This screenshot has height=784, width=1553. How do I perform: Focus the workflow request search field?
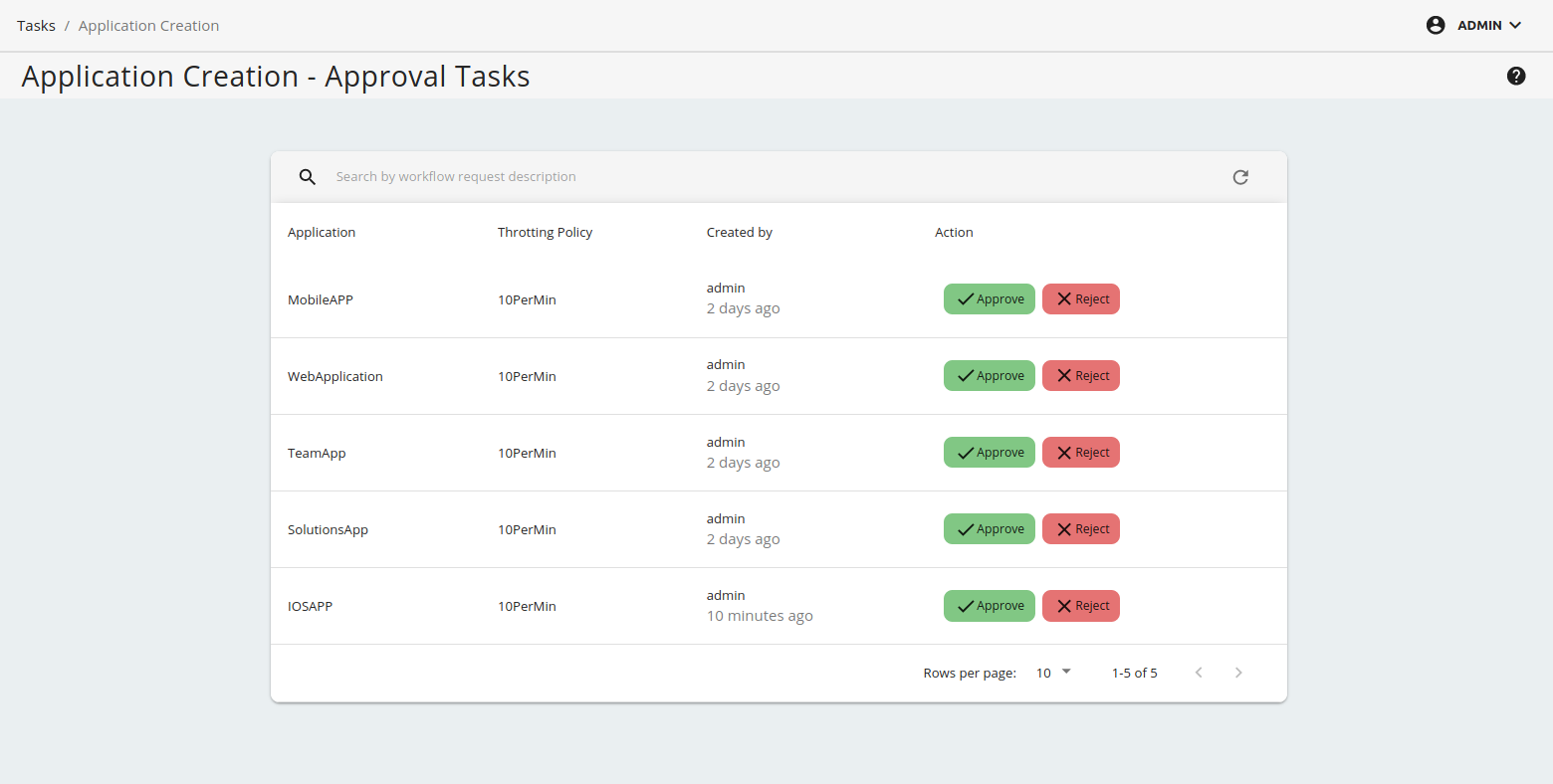coord(697,177)
